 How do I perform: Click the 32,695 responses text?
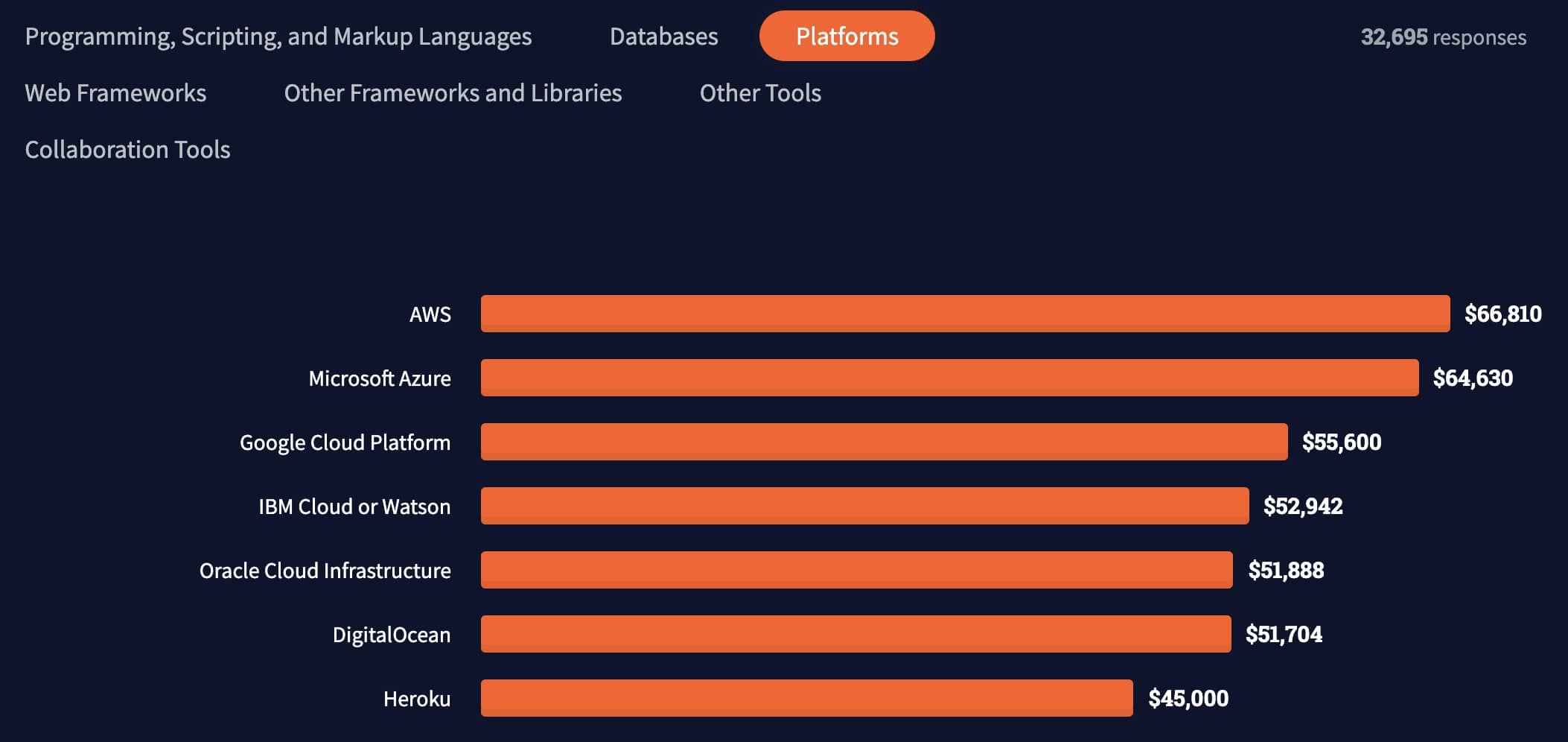pos(1443,37)
